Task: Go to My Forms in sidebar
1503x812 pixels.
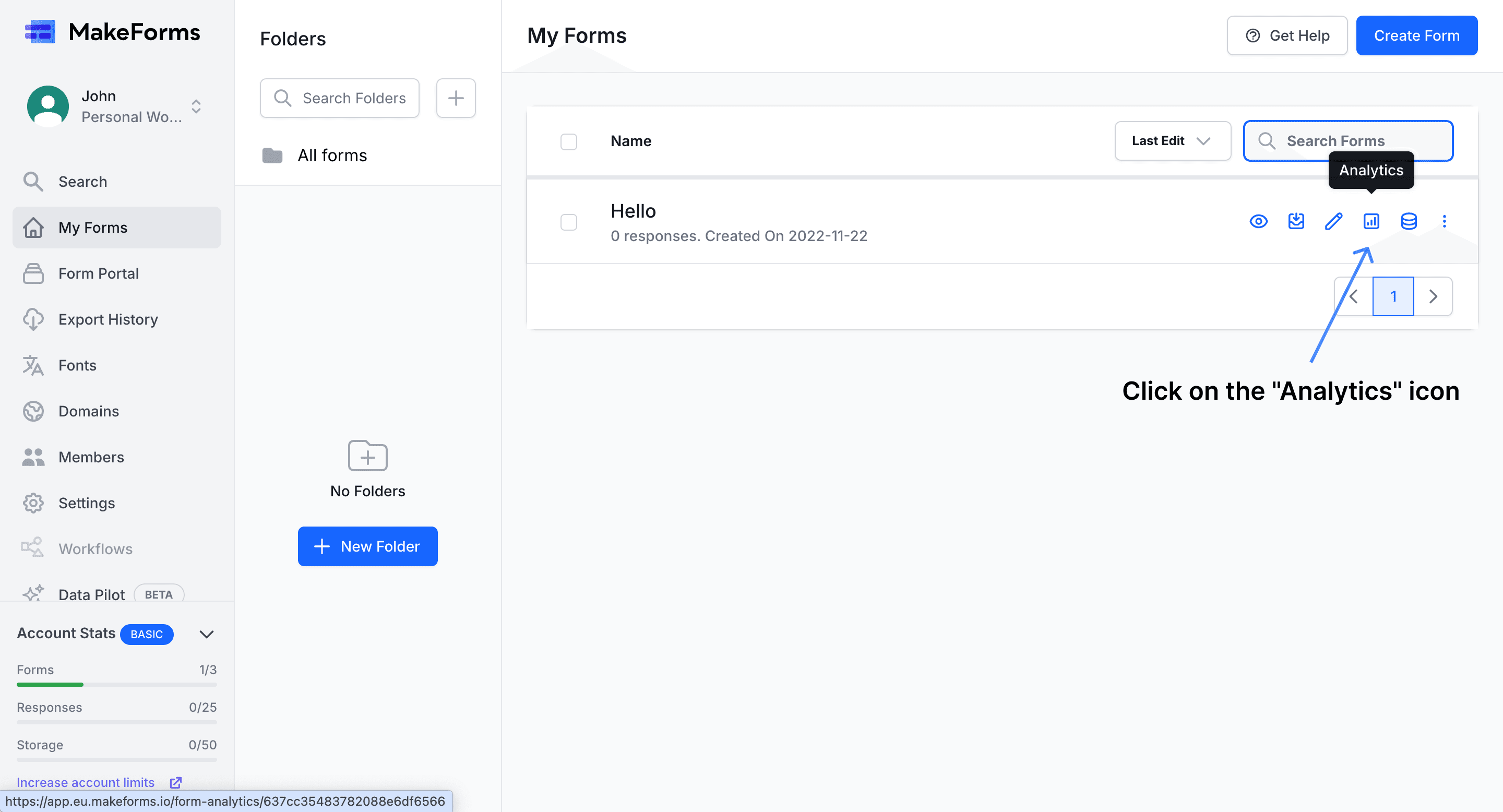Action: coord(117,228)
